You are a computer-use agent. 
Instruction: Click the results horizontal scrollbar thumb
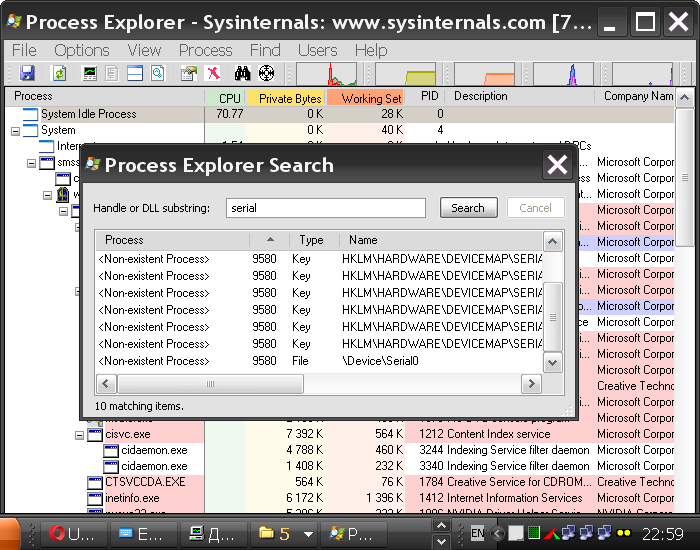coord(210,384)
